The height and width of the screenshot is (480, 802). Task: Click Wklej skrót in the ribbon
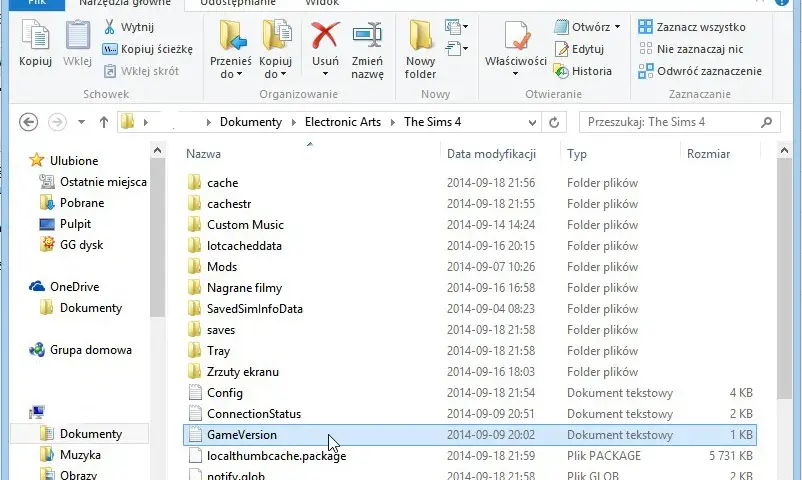(141, 71)
